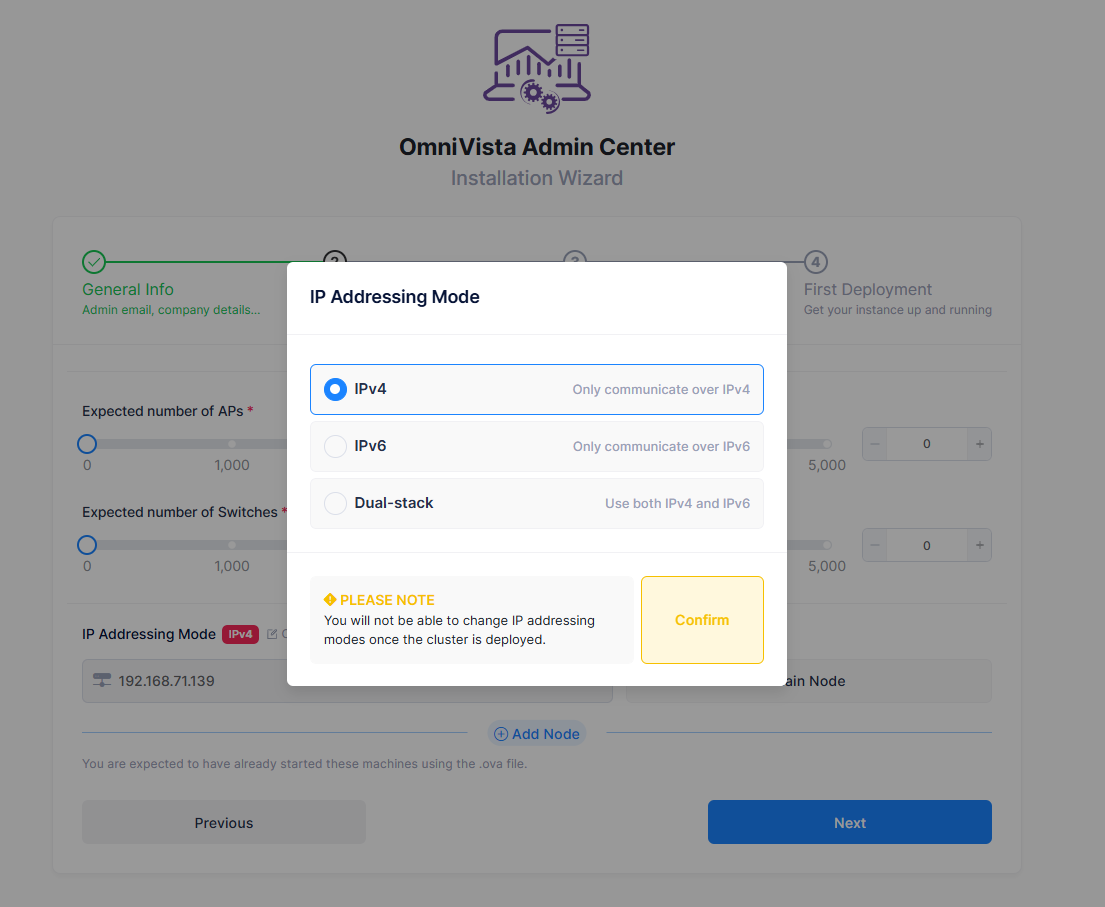The width and height of the screenshot is (1105, 907).
Task: Click the server icon in IP field
Action: [x=102, y=680]
